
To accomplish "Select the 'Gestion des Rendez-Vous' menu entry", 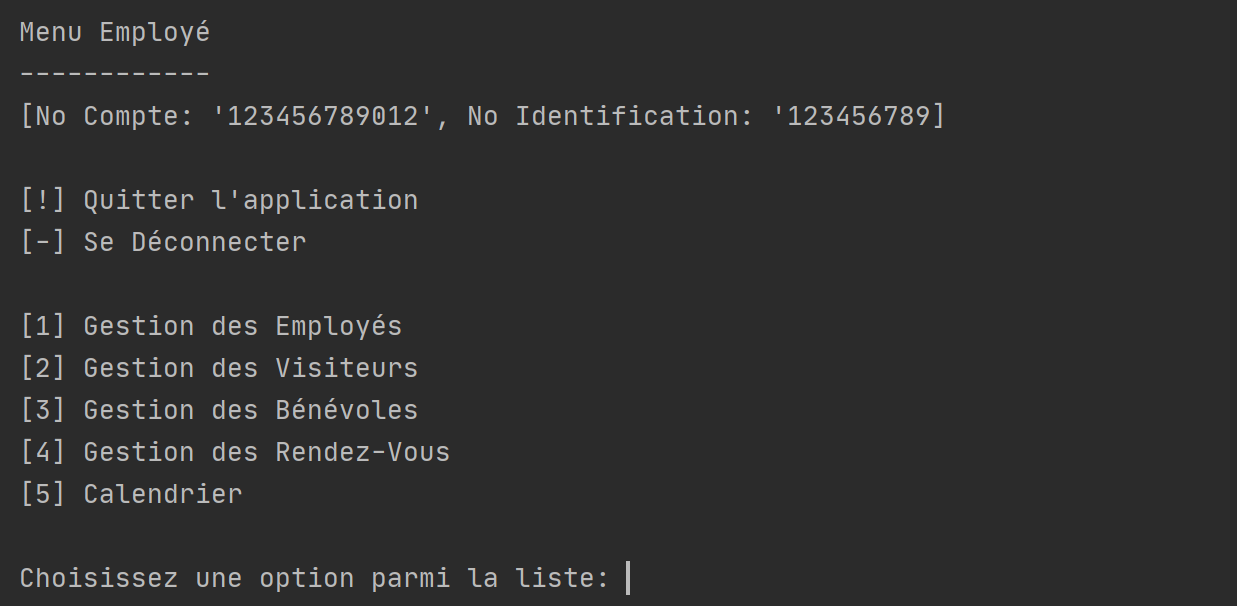I will click(x=235, y=452).
